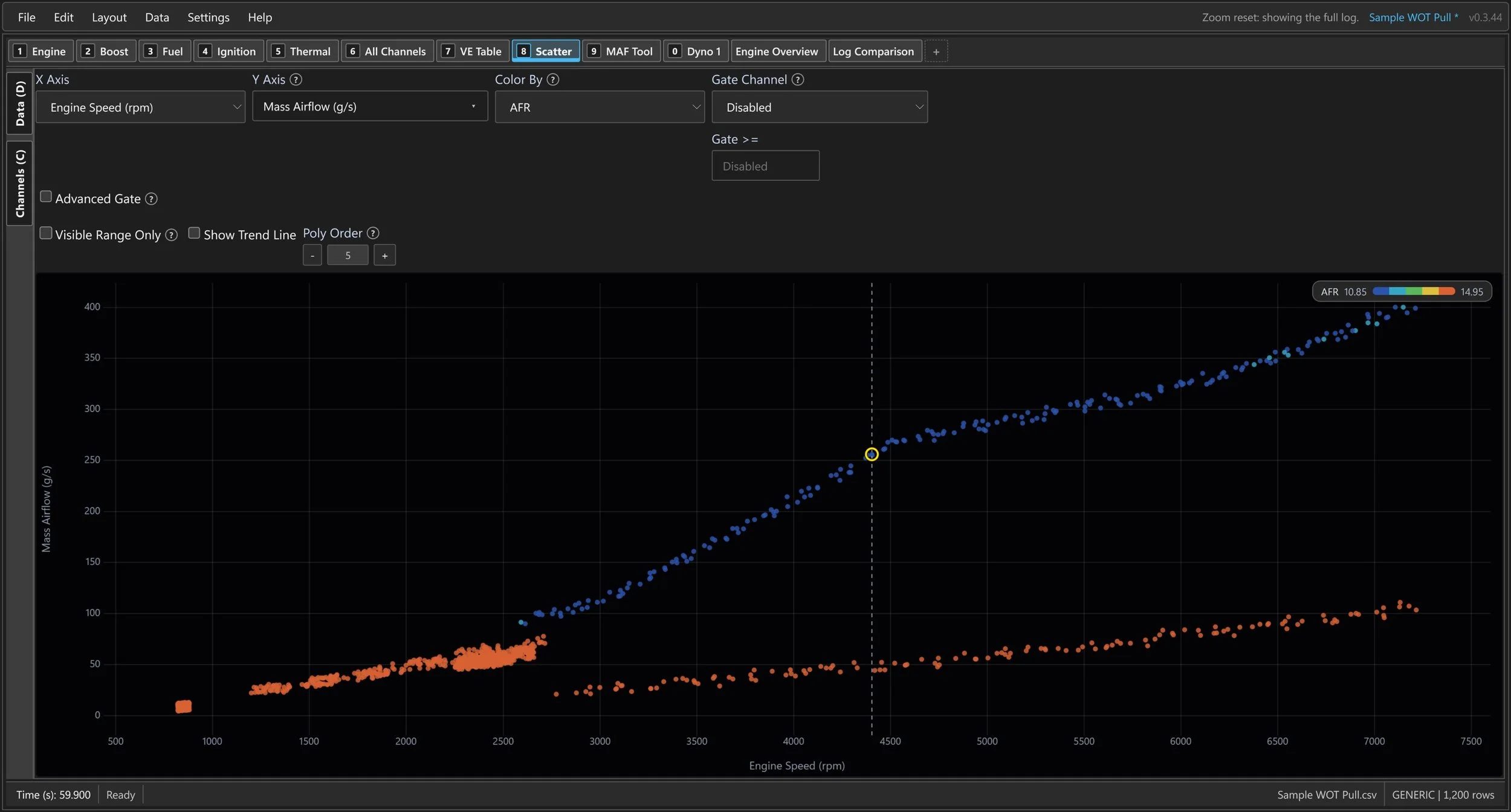Click the Zoom reset status message
The height and width of the screenshot is (812, 1511).
coord(1280,18)
